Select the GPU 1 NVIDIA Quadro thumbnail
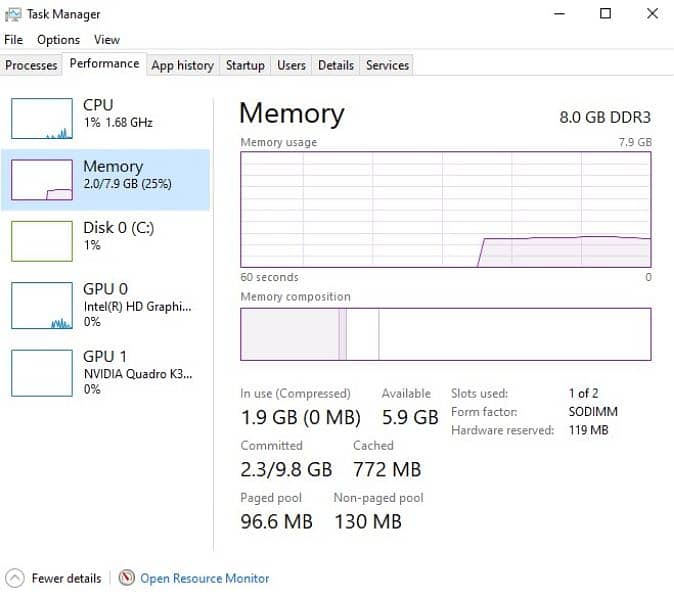 click(x=41, y=372)
